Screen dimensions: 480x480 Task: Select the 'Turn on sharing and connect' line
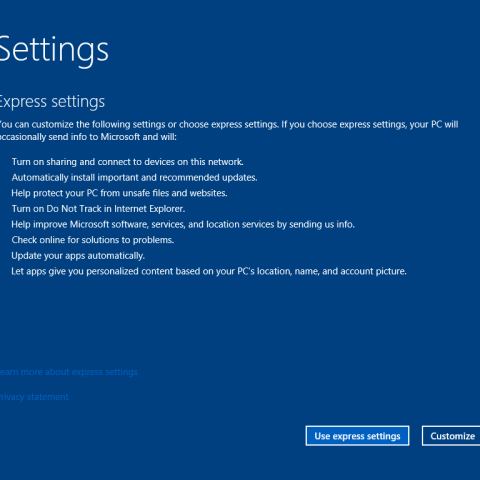127,162
